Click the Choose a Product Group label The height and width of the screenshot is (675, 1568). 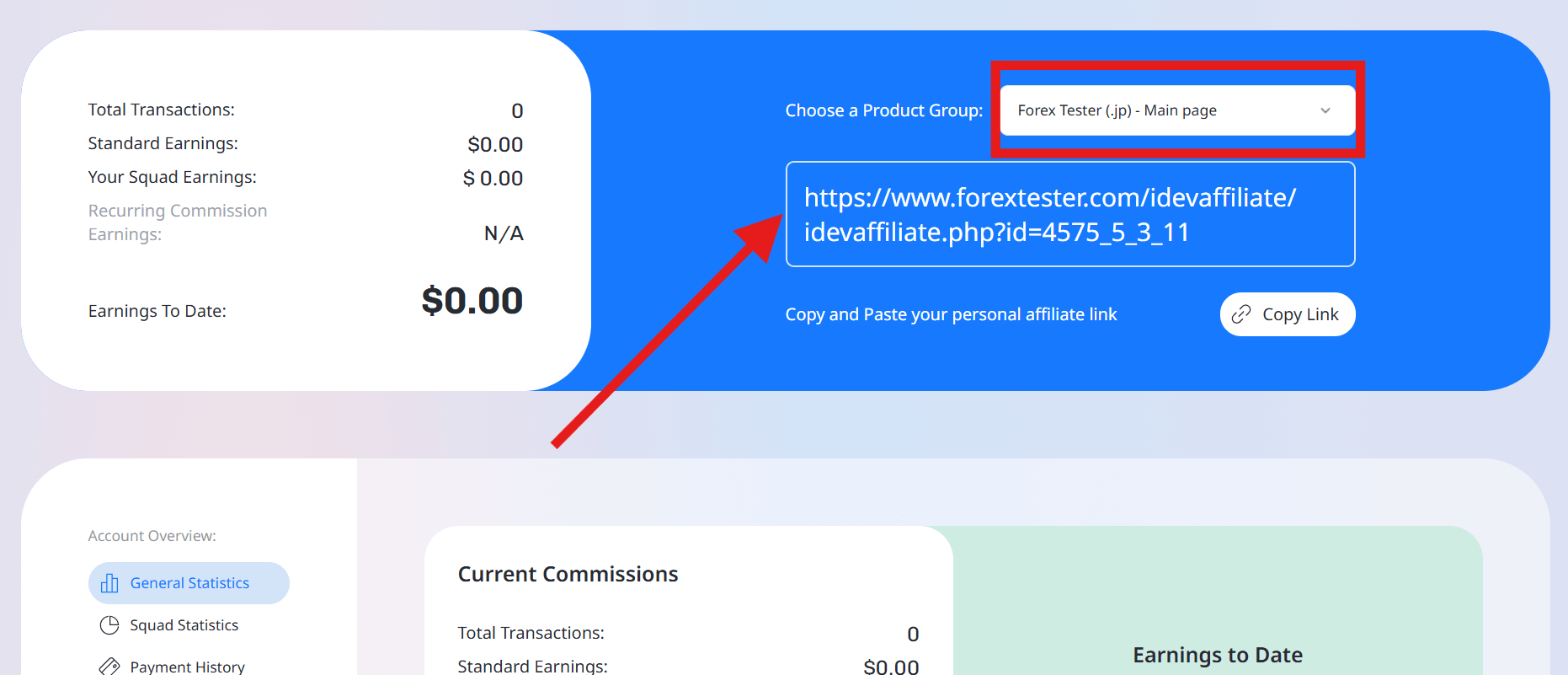tap(883, 110)
